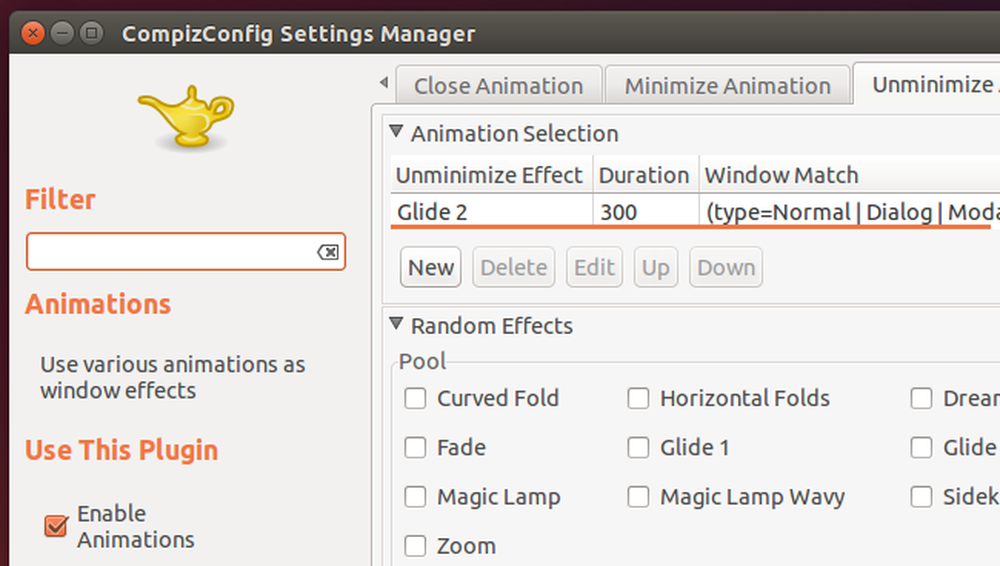Switch to the Minimize Animation tab
Image resolution: width=1000 pixels, height=566 pixels.
[x=728, y=86]
